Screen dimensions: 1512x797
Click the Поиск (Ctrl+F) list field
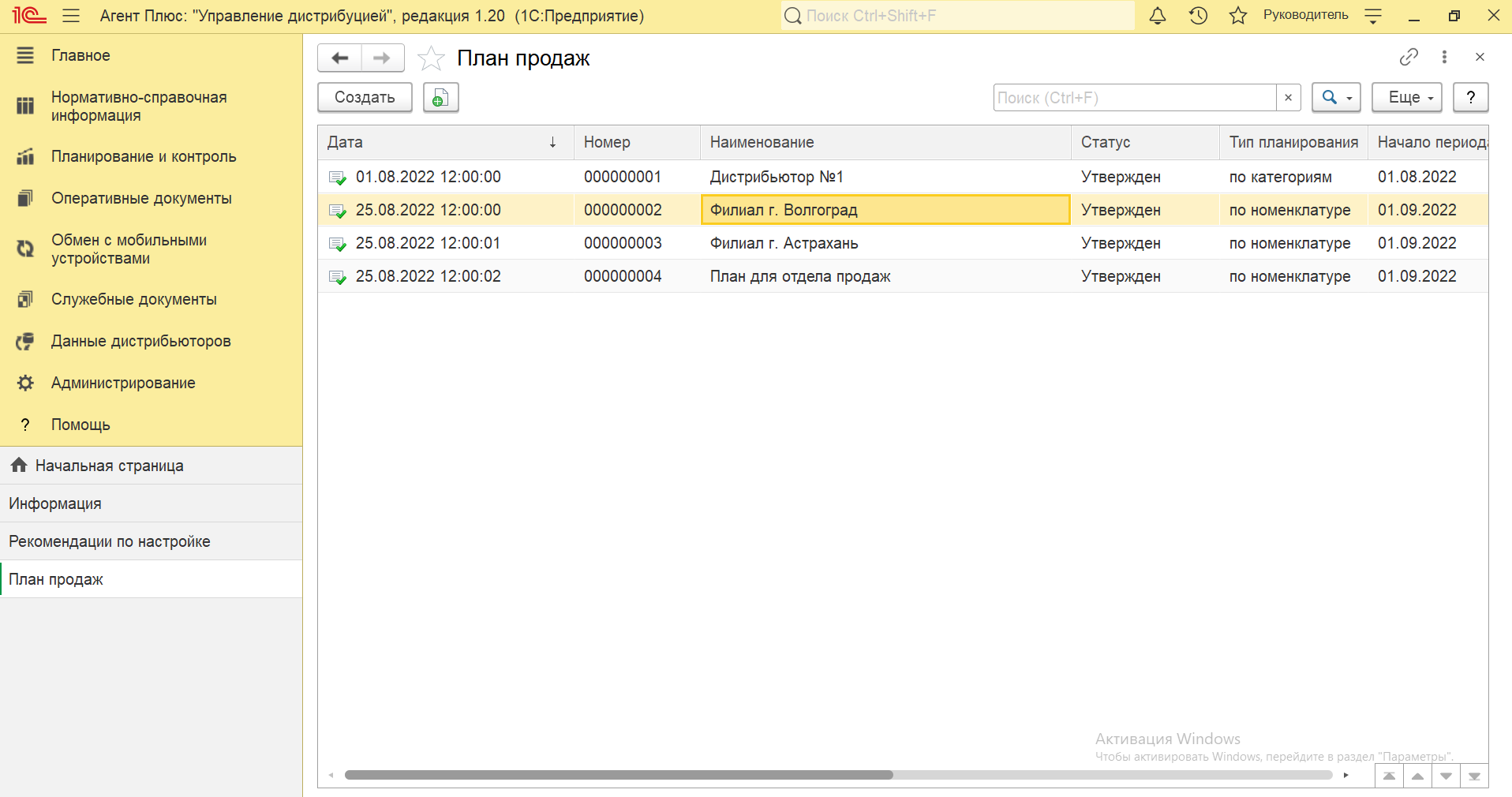pos(1134,98)
